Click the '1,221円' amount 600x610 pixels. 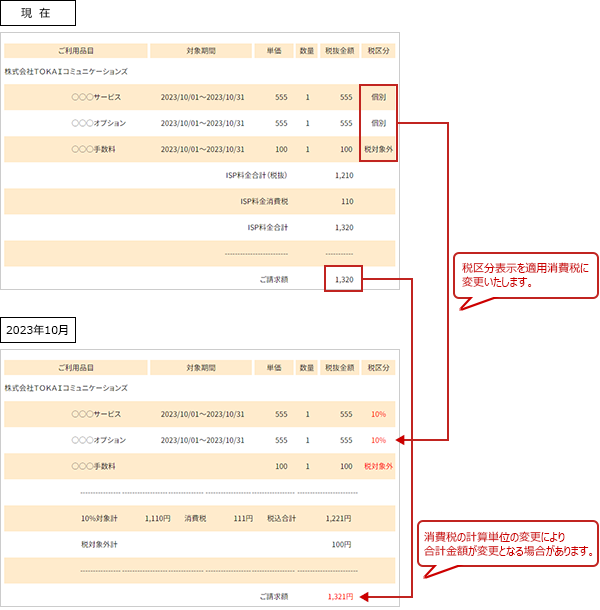(x=339, y=518)
